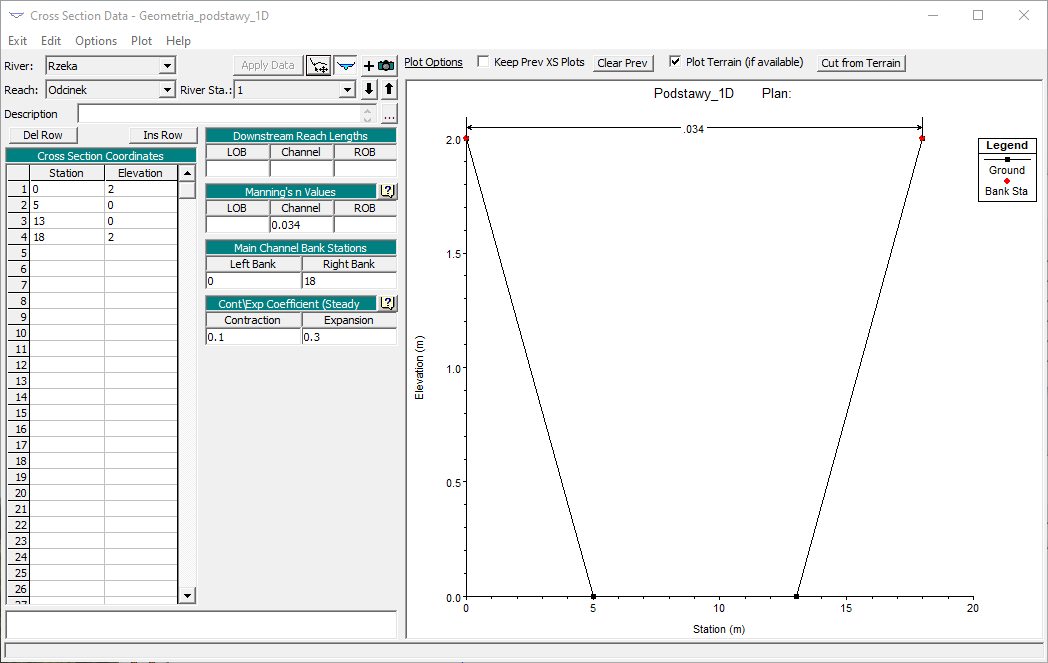This screenshot has height=663, width=1048.
Task: Click the ellipsis button beside Description
Action: point(388,114)
